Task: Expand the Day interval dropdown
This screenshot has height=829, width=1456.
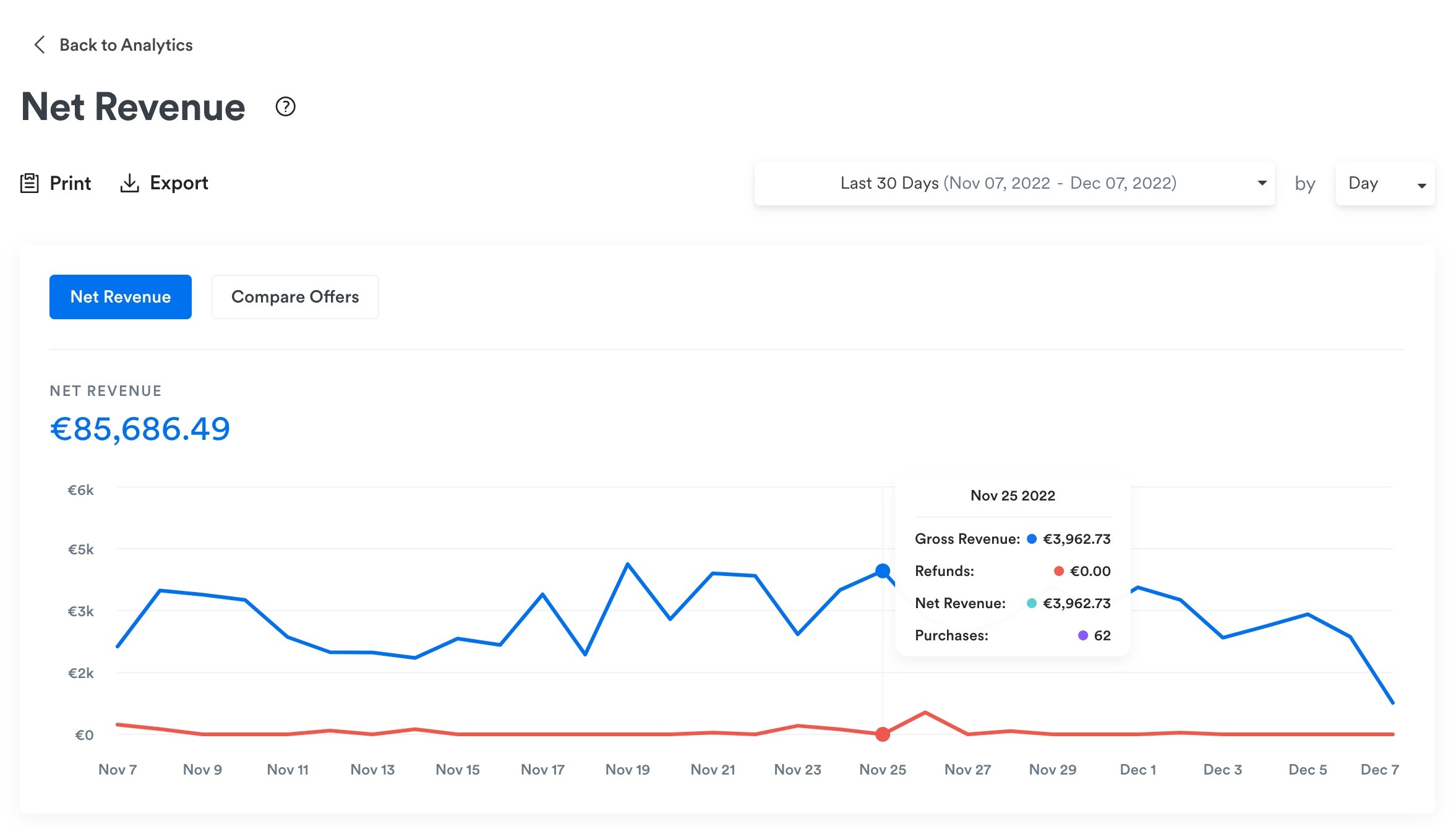Action: [1384, 183]
